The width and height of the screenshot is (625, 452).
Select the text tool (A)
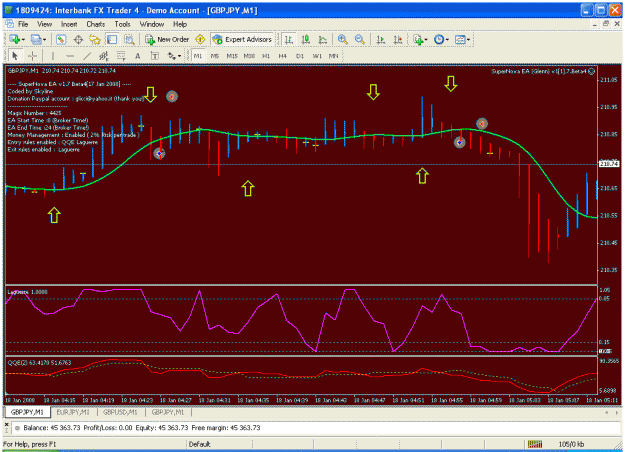138,56
